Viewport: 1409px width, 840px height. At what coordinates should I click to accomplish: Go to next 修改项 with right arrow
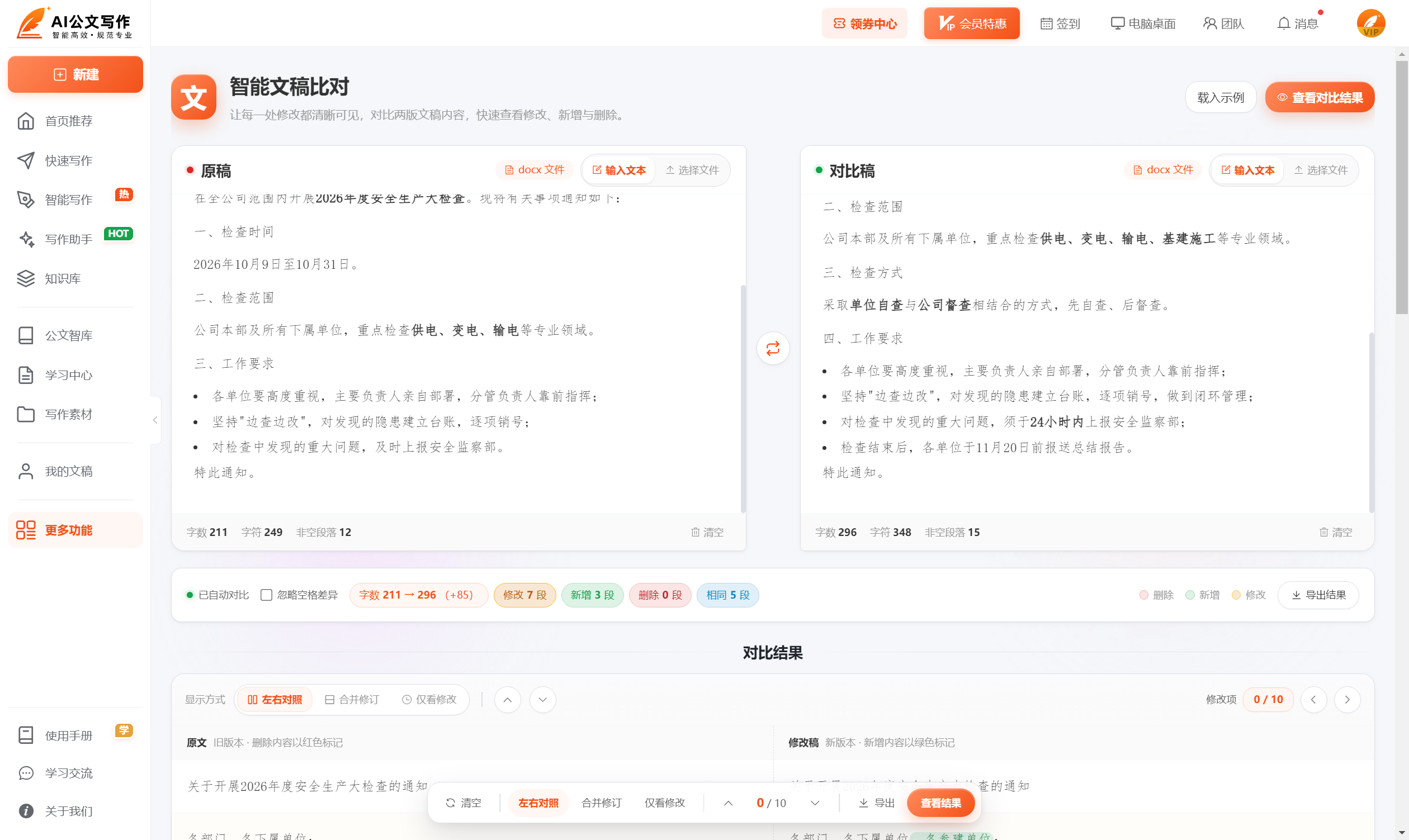point(1347,700)
